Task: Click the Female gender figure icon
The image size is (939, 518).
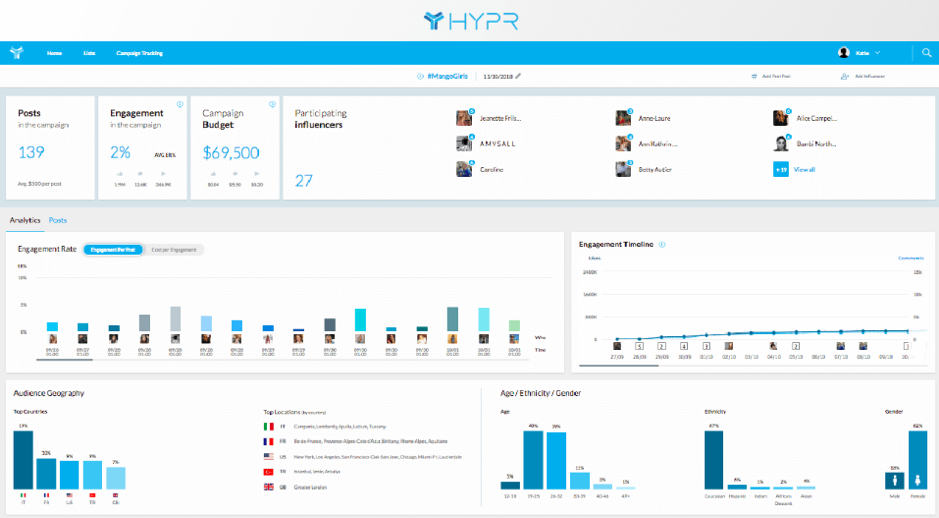Action: tap(918, 481)
